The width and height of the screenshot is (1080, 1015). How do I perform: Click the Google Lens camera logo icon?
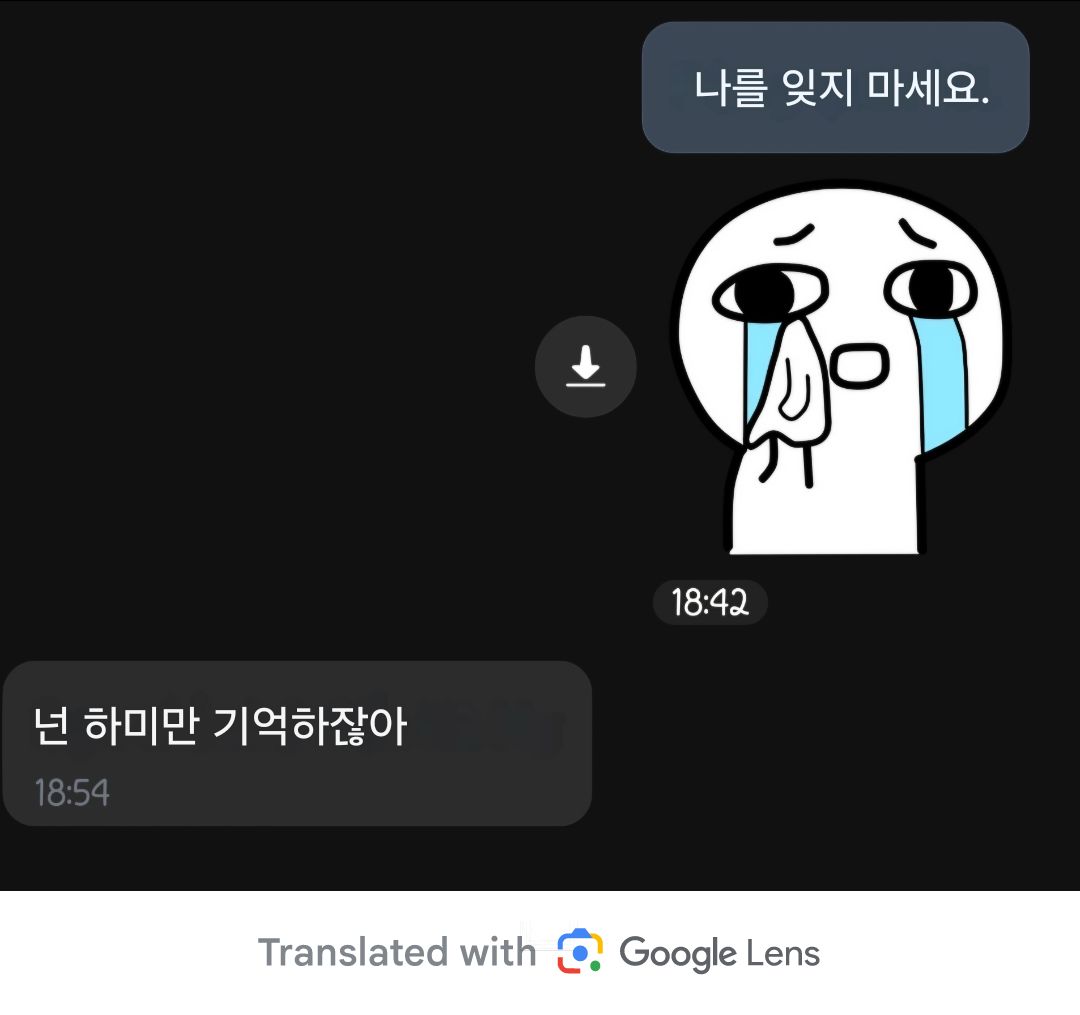coord(579,951)
